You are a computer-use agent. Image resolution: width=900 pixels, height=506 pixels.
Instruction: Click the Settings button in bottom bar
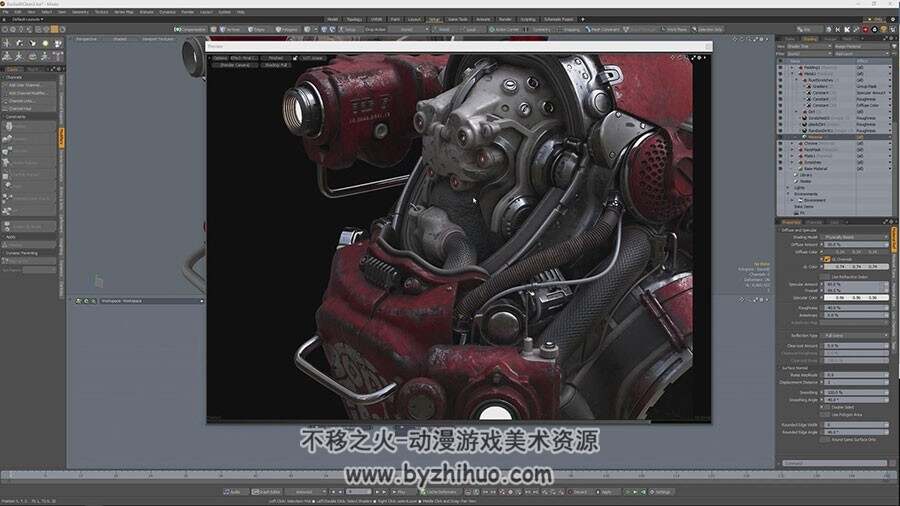click(x=662, y=492)
